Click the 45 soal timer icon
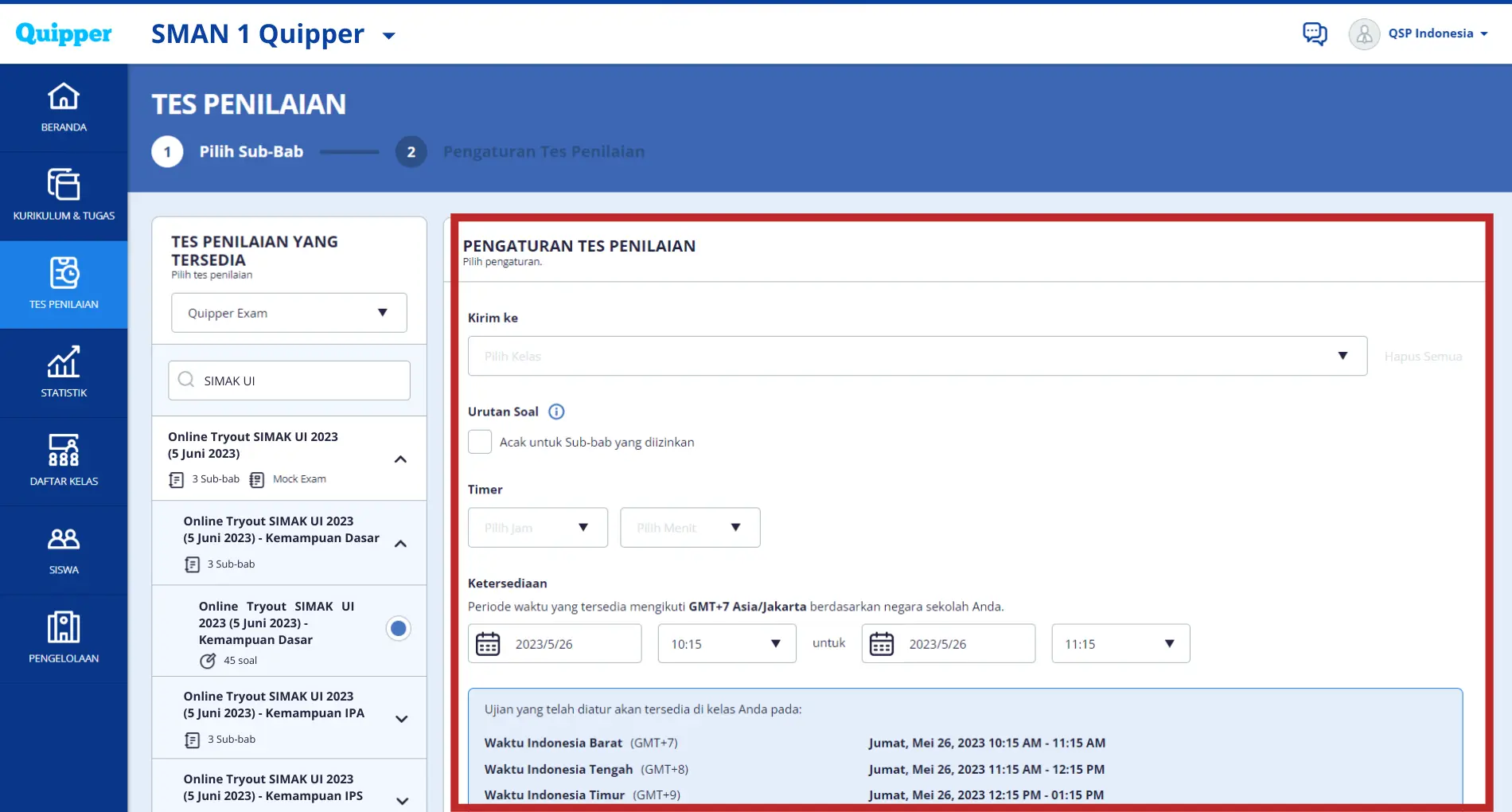 [208, 661]
